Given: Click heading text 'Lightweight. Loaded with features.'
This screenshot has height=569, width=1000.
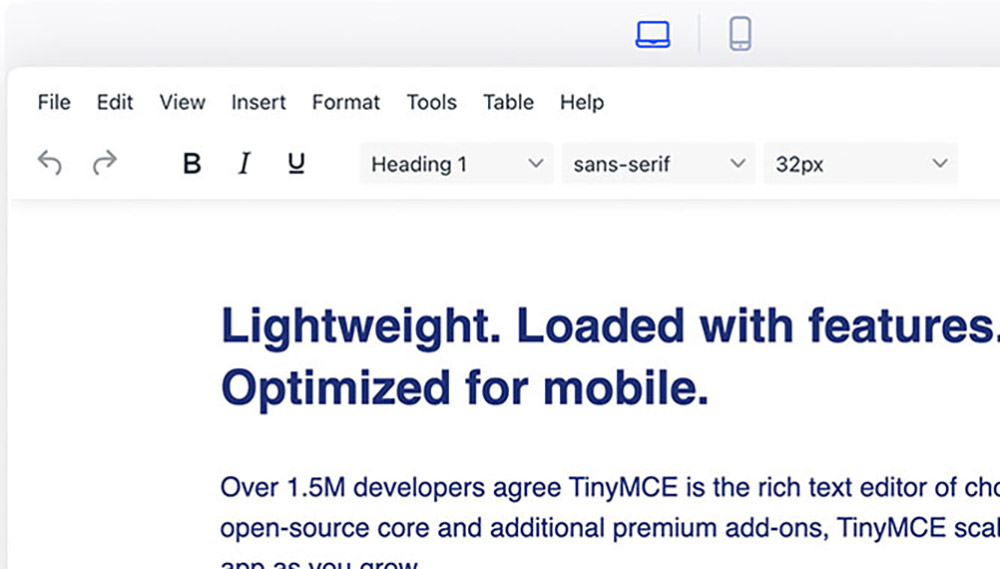Looking at the screenshot, I should (x=610, y=327).
